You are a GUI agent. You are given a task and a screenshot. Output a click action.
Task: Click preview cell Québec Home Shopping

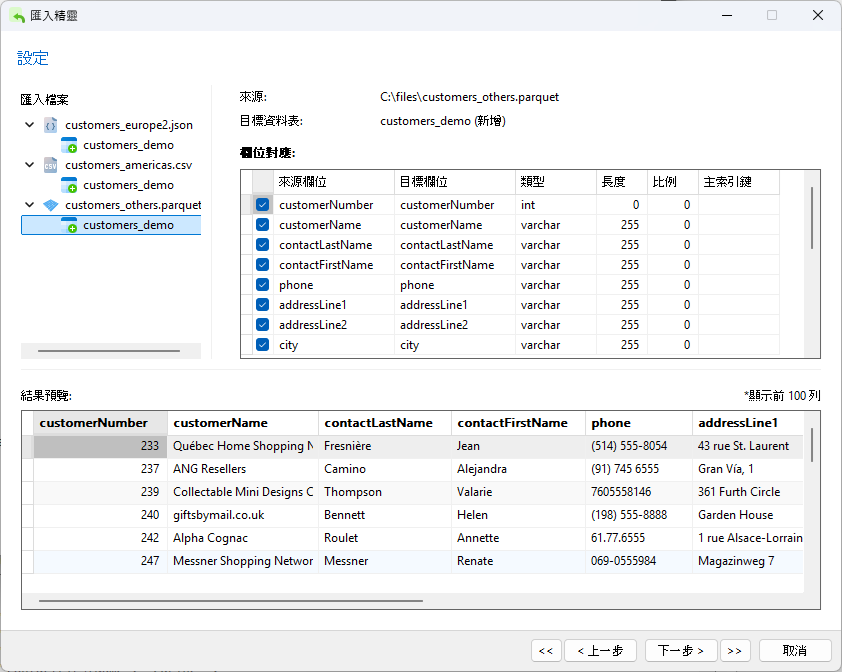[x=243, y=446]
